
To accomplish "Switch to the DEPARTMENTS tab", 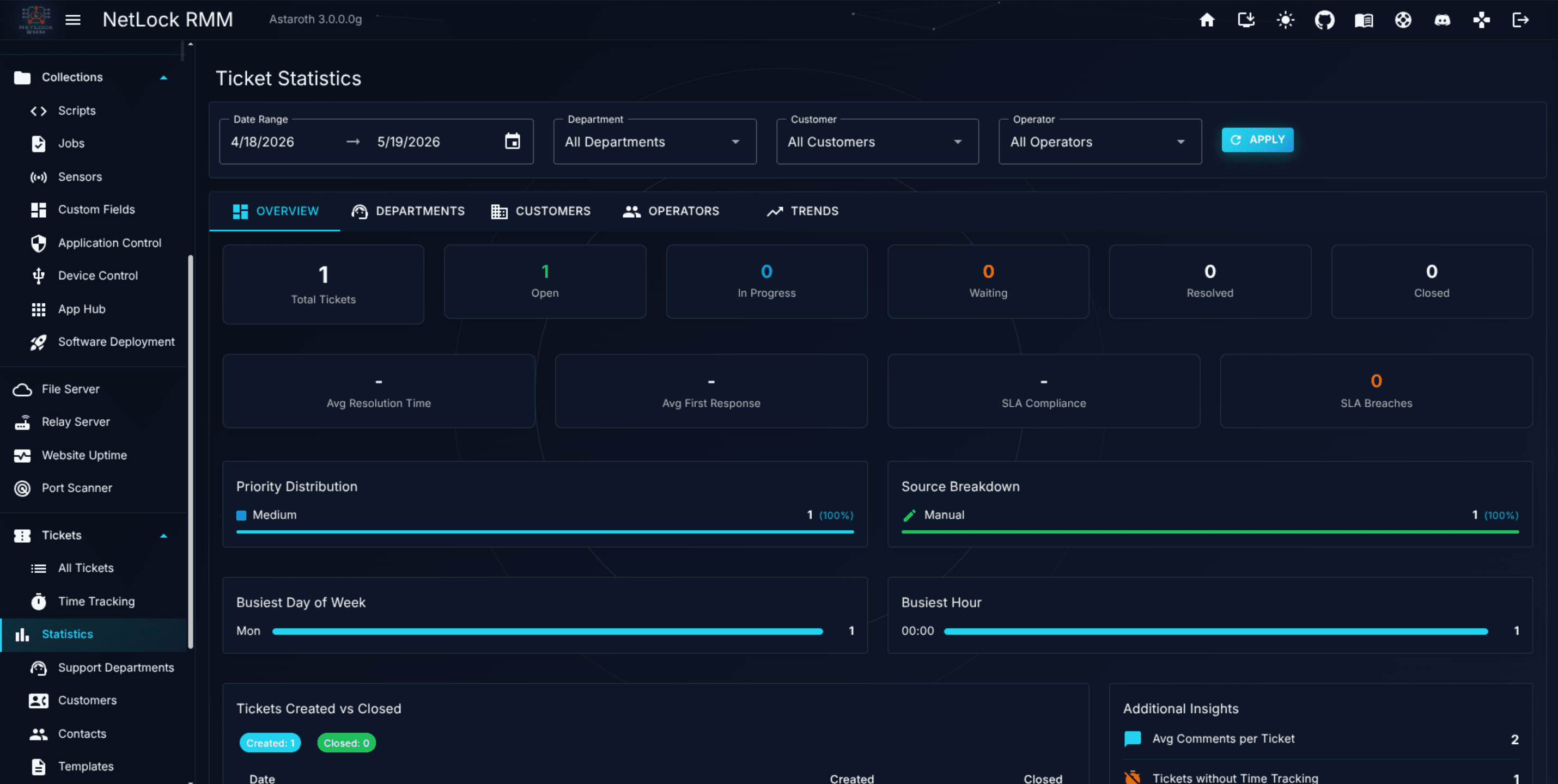I will tap(408, 211).
